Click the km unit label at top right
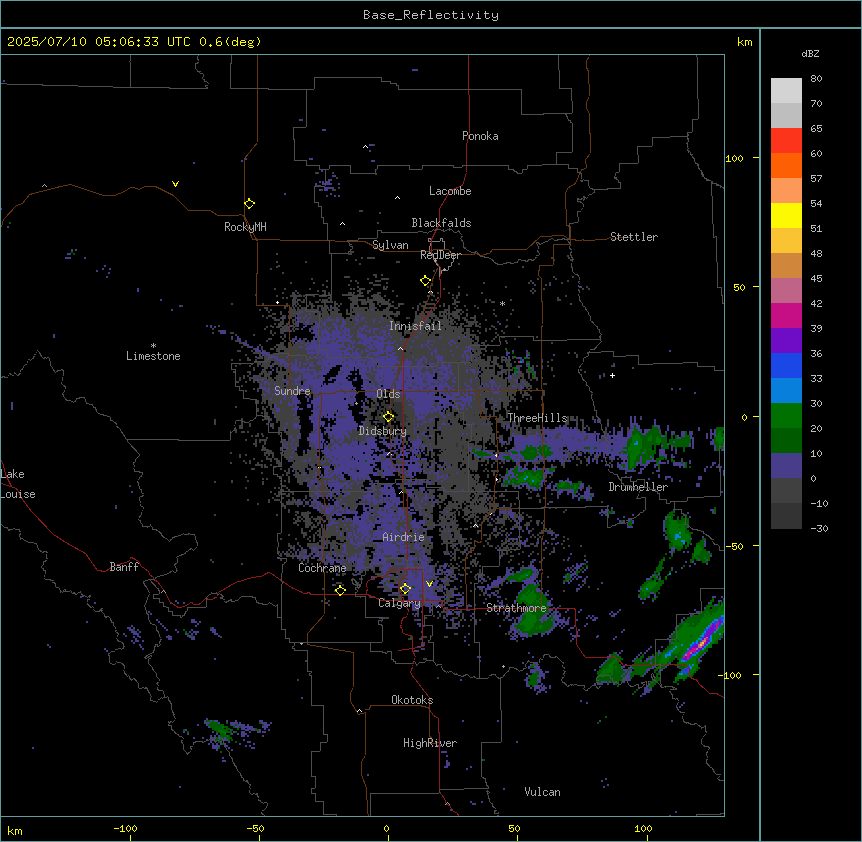Viewport: 862px width, 842px height. (x=744, y=42)
